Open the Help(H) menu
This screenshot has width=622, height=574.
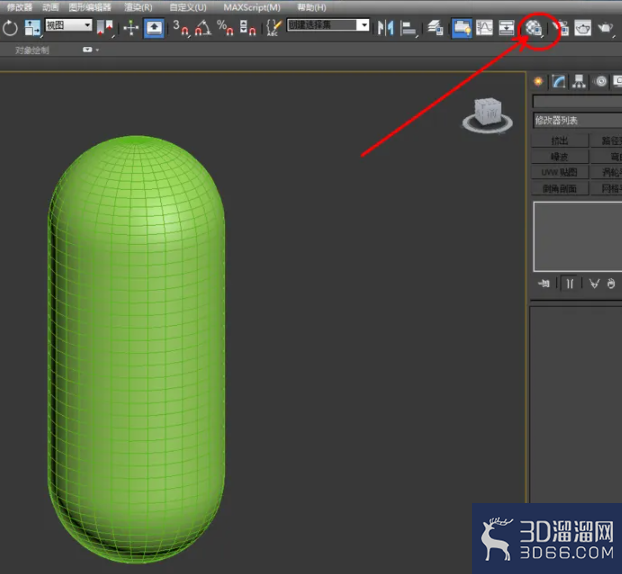pos(312,7)
